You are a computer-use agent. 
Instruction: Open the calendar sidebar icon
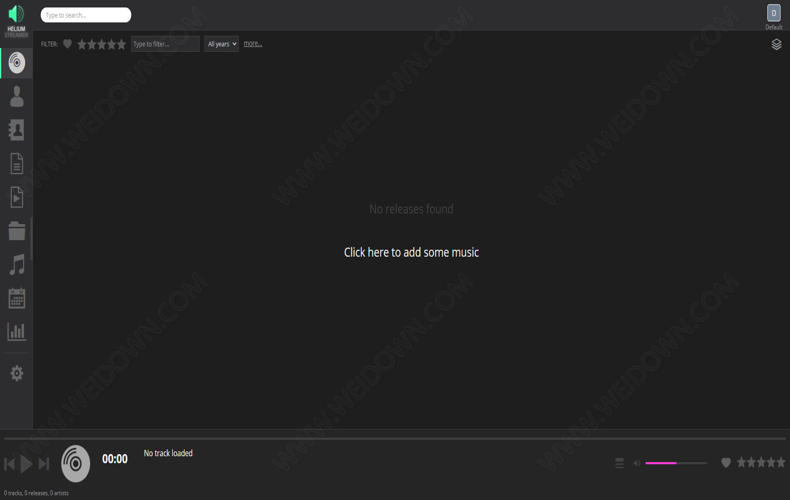click(x=17, y=298)
